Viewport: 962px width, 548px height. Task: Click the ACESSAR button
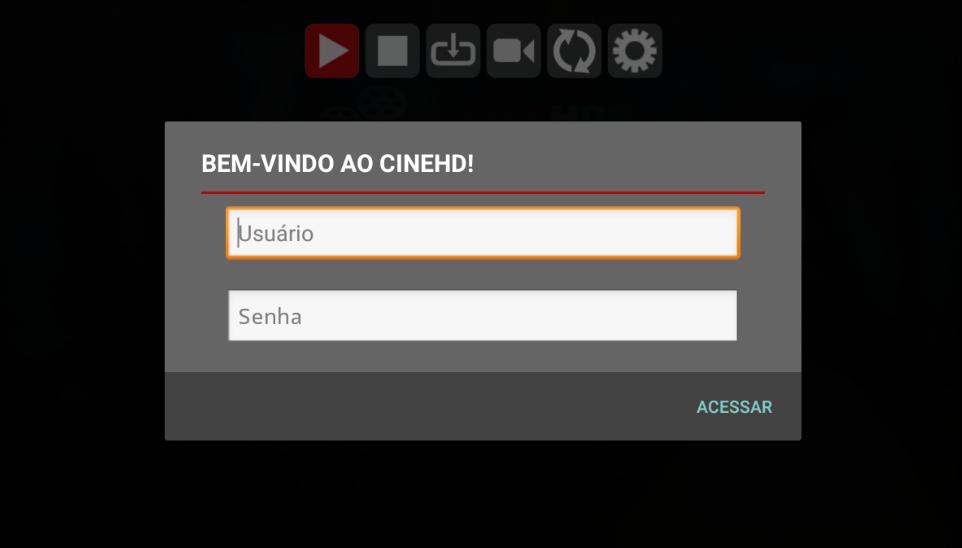point(734,407)
